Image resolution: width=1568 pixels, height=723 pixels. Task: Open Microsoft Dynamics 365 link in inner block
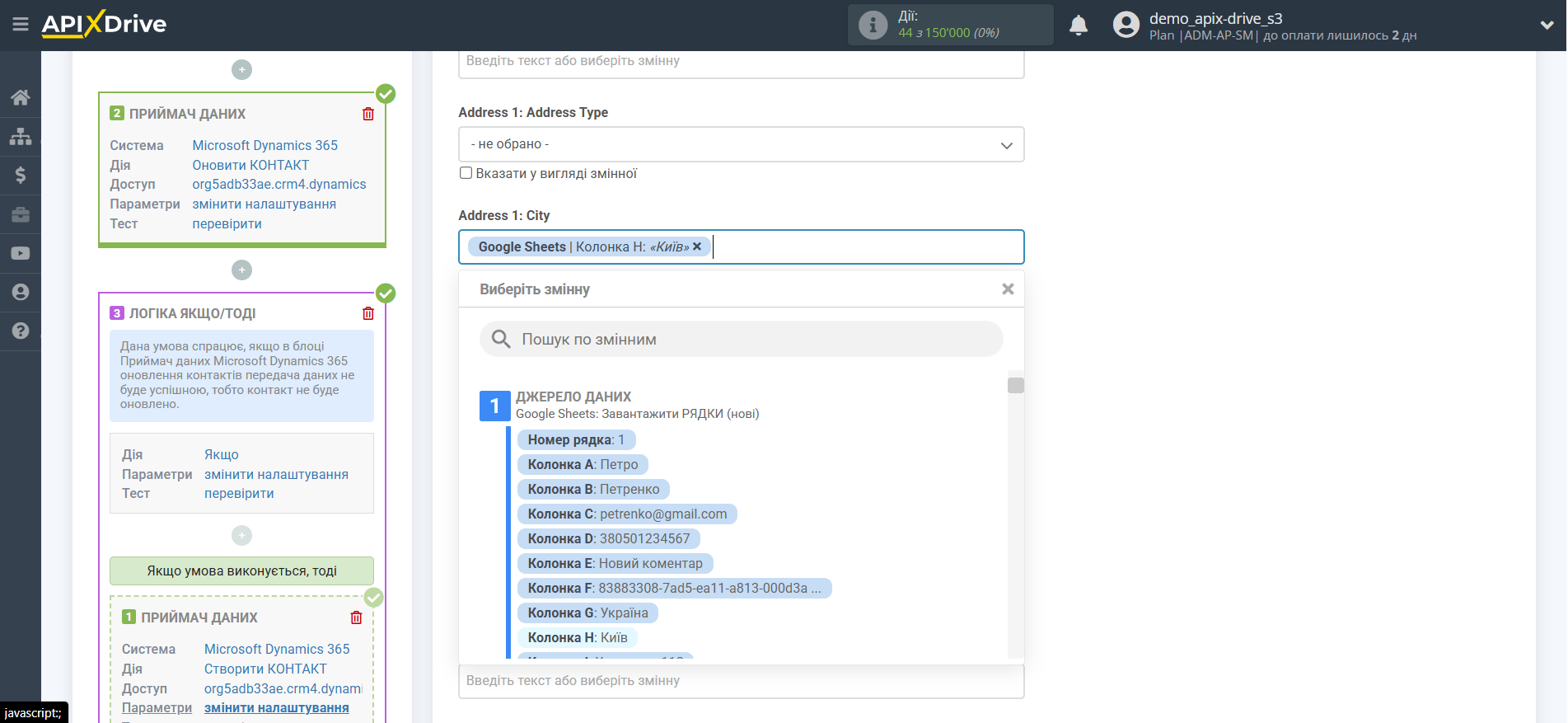pos(277,649)
